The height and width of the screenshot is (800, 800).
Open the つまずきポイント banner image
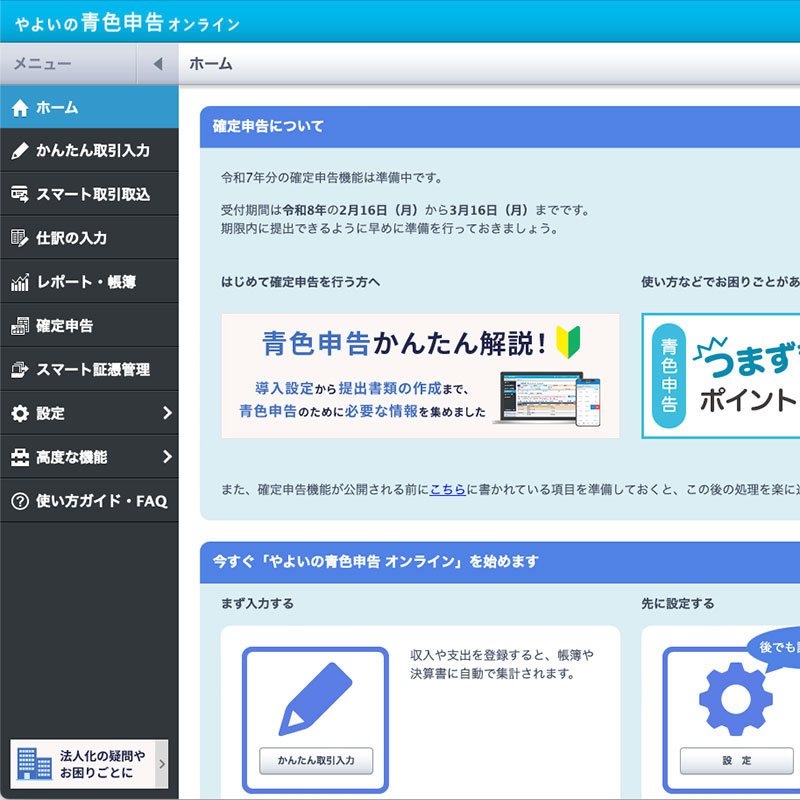tap(720, 376)
